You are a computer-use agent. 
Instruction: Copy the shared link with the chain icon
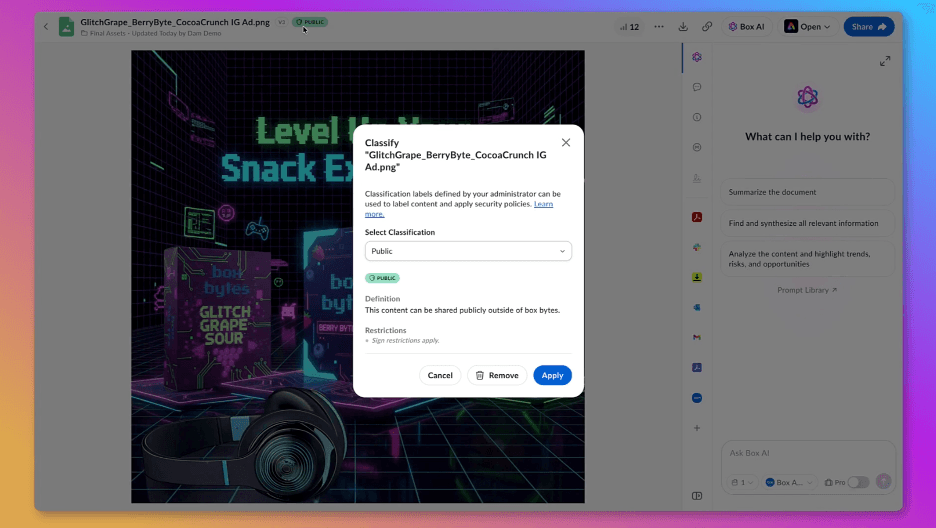tap(707, 27)
